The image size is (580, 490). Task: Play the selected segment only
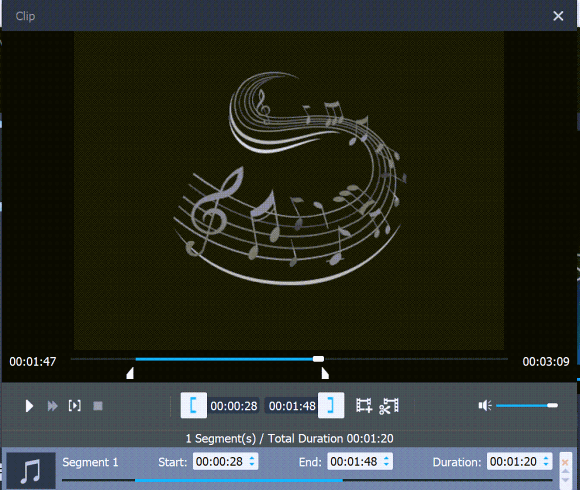tap(75, 406)
